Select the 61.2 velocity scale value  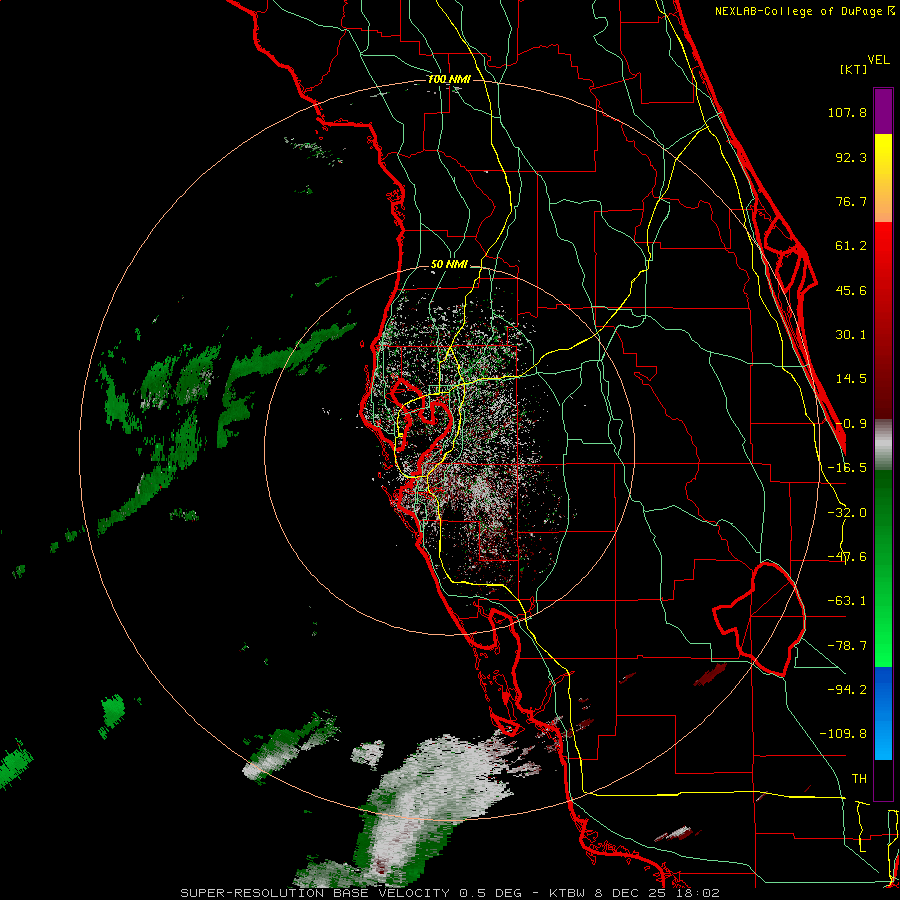[851, 246]
